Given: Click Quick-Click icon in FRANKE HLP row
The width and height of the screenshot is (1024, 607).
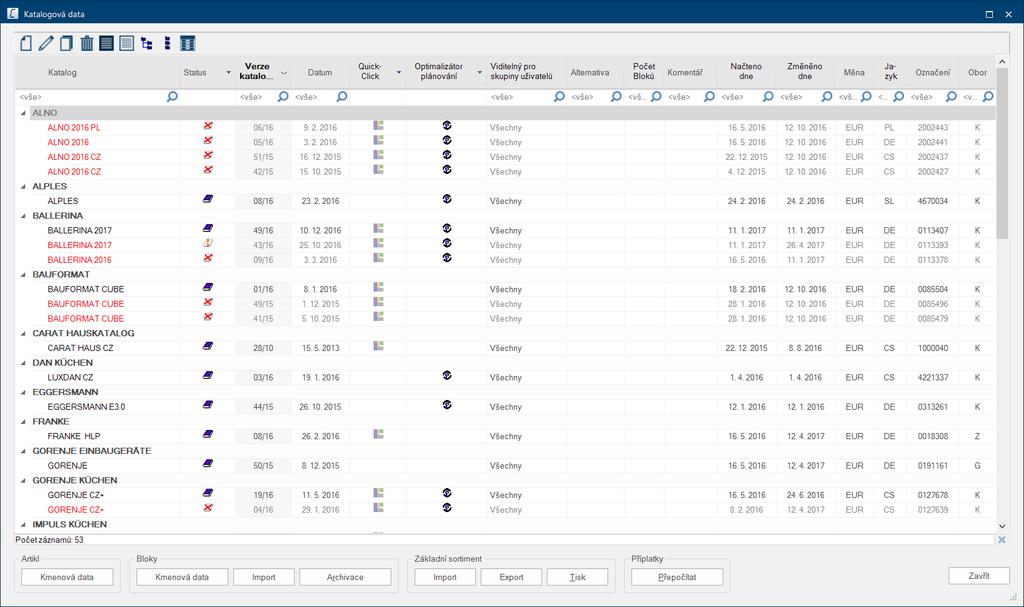Looking at the screenshot, I should (x=378, y=435).
